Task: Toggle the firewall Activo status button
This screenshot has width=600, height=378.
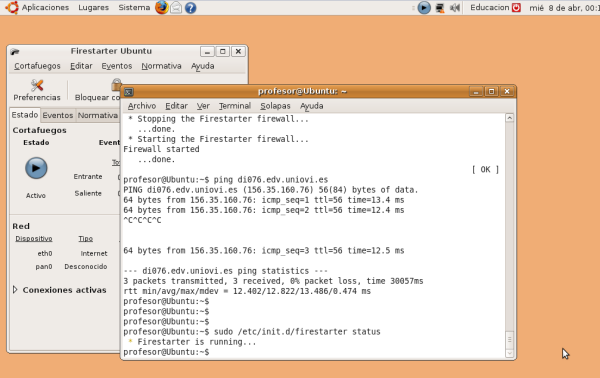Action: [x=36, y=168]
